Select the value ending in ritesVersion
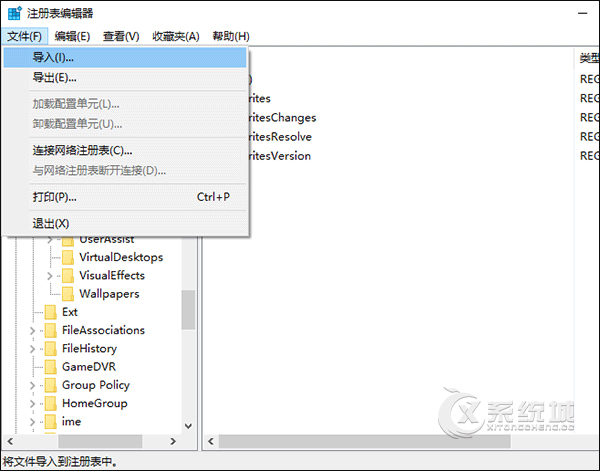The image size is (600, 471). (280, 156)
